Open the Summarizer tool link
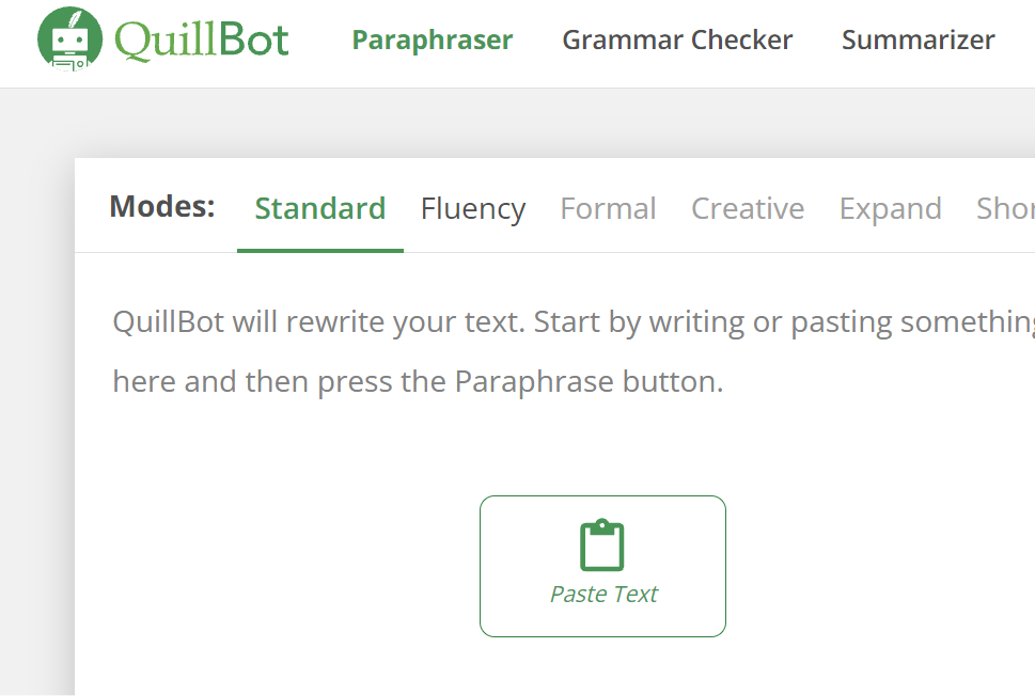 pos(918,40)
